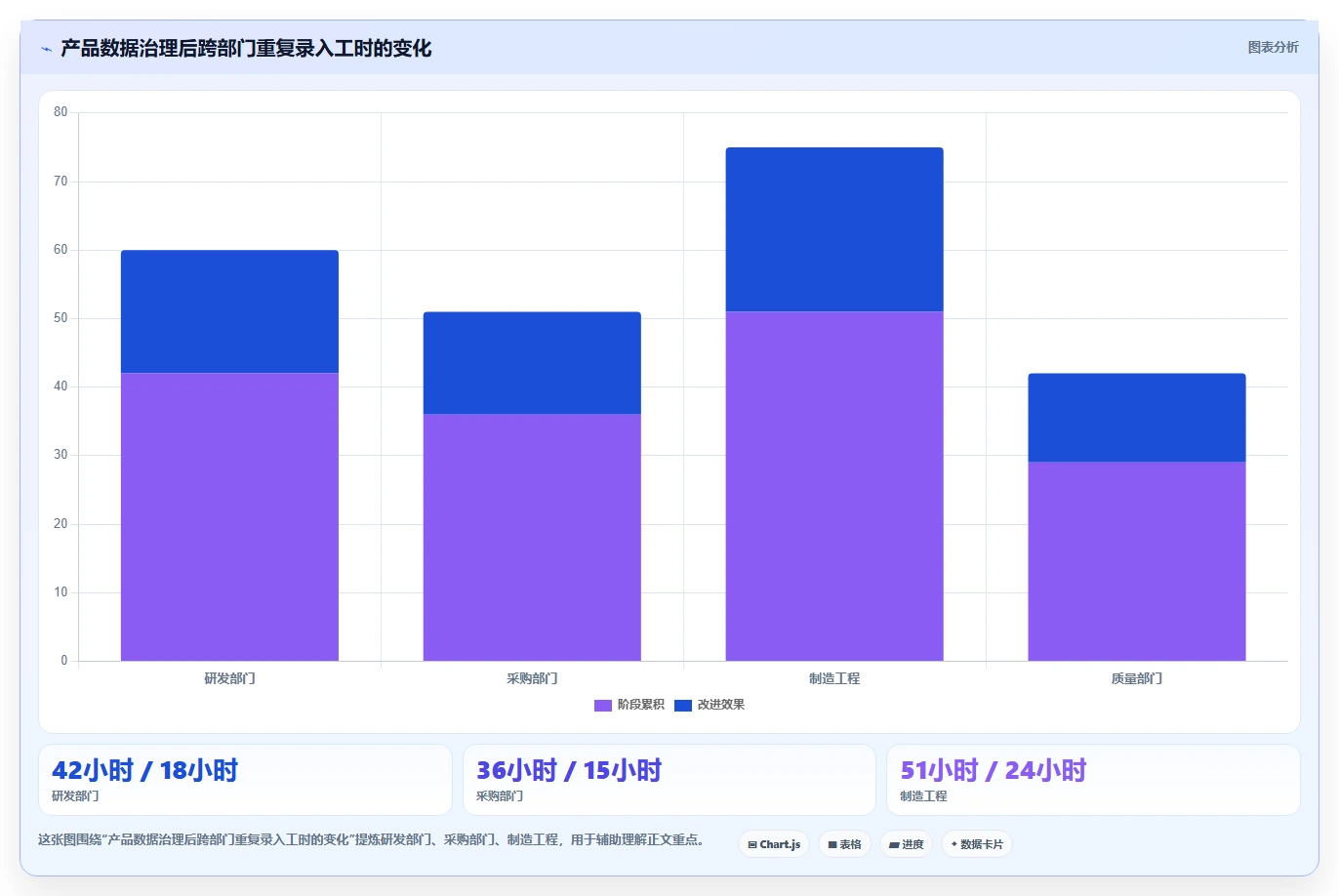This screenshot has width=1339, height=896.
Task: Click the y-axis value 80
Action: pyautogui.click(x=61, y=112)
